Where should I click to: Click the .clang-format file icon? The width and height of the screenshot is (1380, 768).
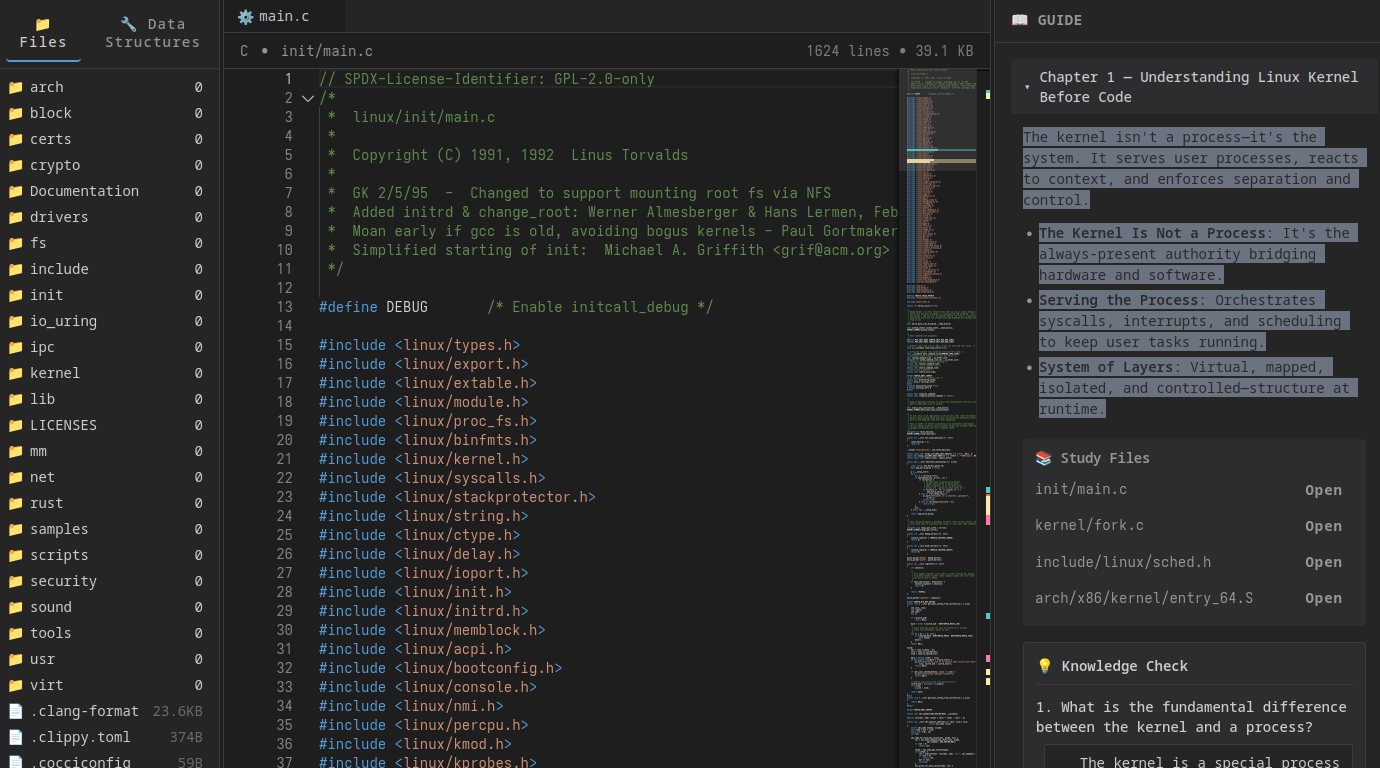pos(15,711)
